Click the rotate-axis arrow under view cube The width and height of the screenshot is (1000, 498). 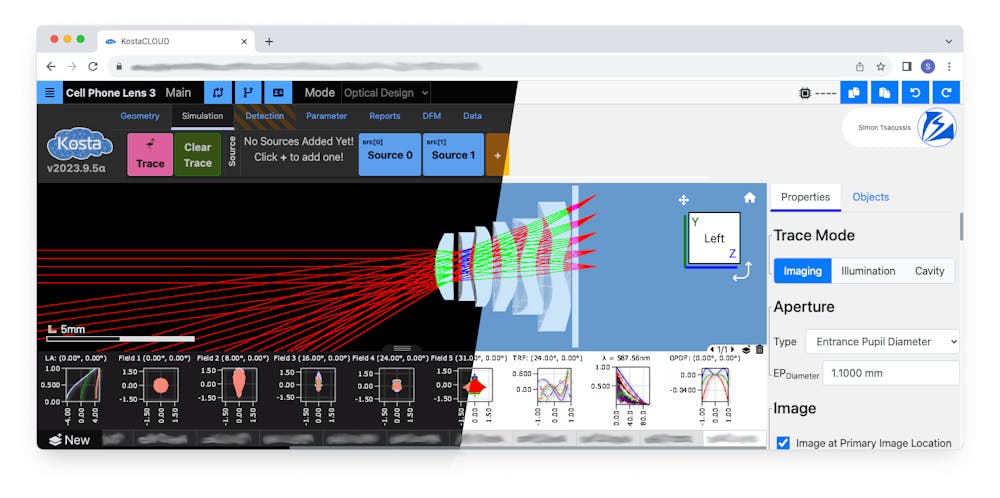tap(742, 272)
